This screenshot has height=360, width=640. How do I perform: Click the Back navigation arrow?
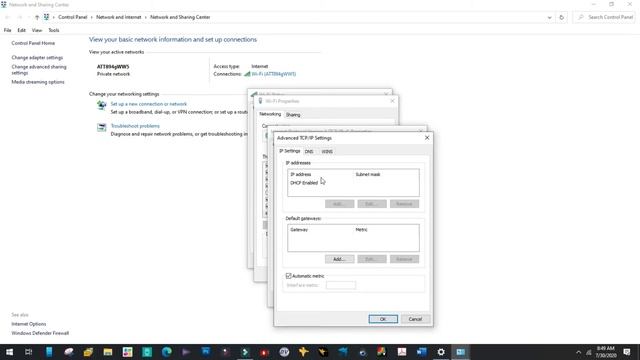7,17
